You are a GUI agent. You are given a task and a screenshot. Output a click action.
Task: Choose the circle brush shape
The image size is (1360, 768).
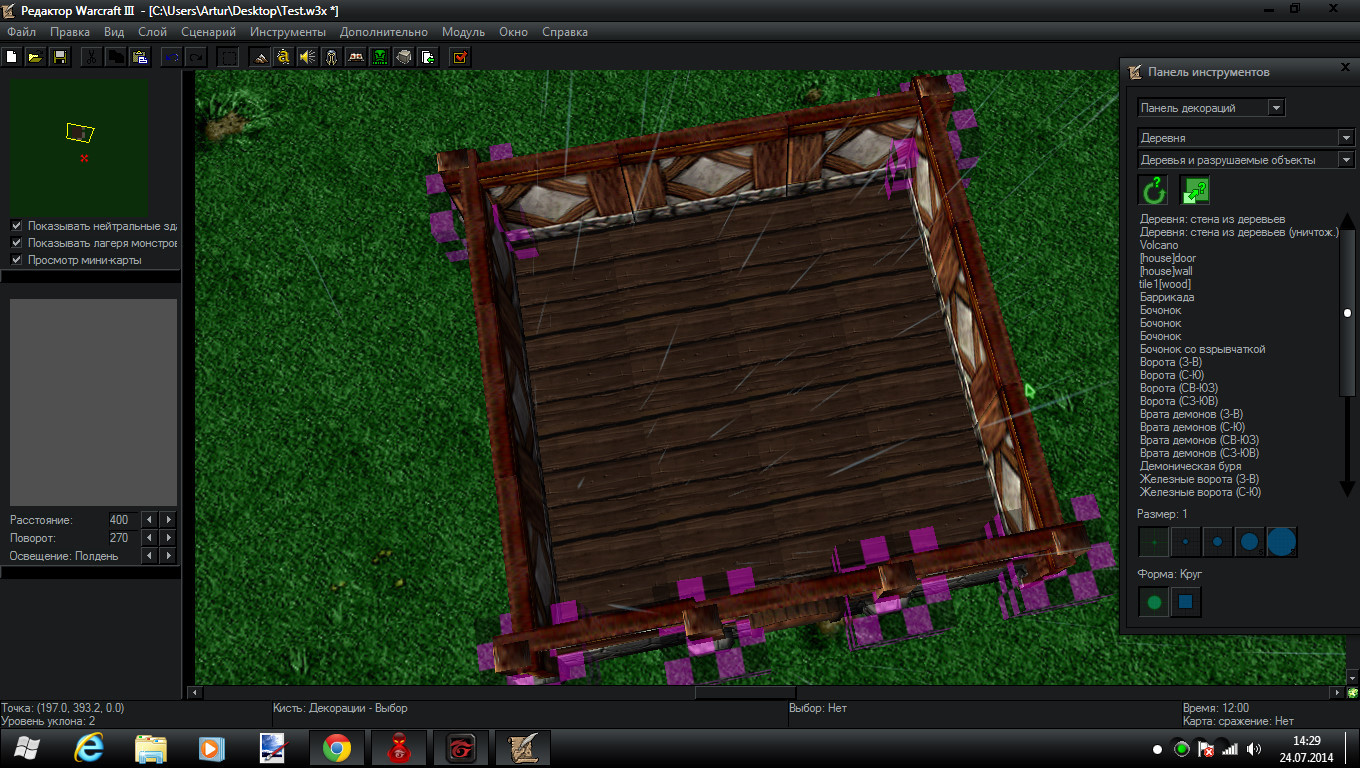tap(1154, 602)
